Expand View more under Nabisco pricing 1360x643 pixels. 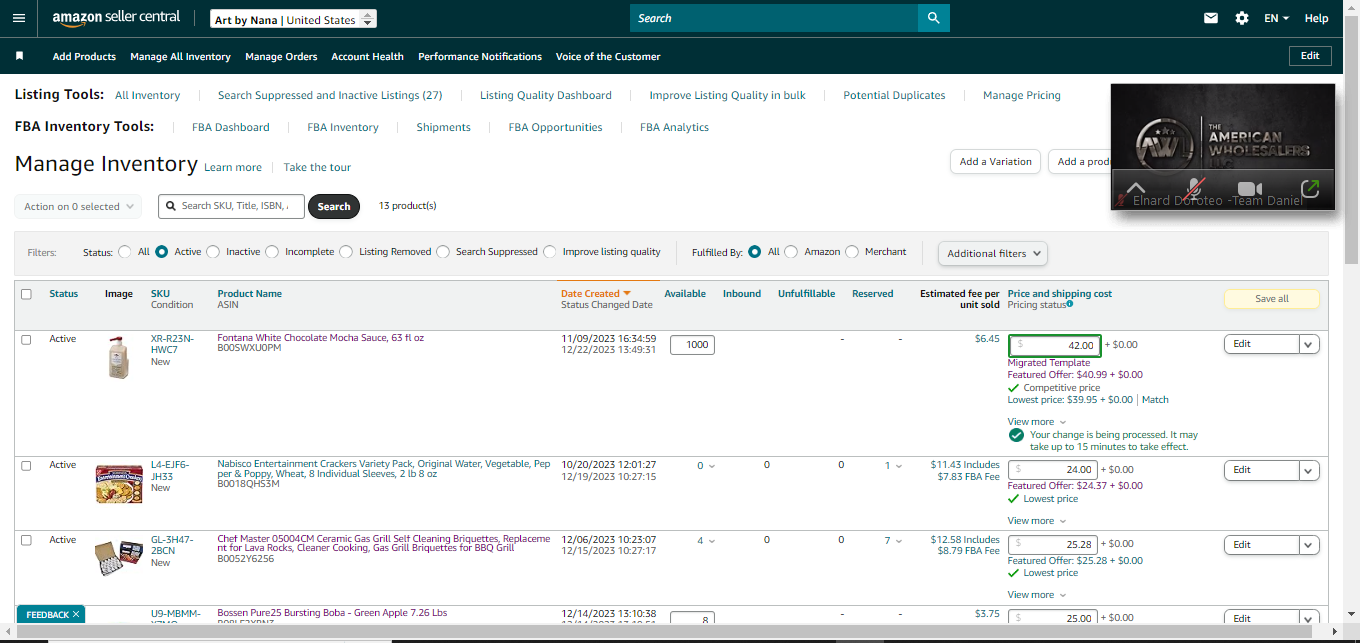[x=1037, y=521]
